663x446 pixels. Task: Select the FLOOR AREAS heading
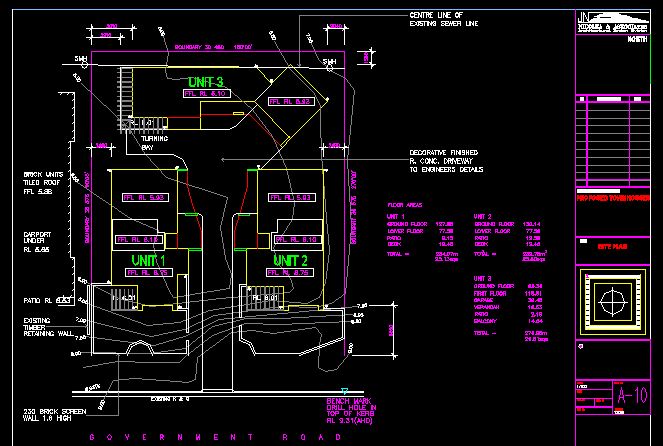[405, 205]
